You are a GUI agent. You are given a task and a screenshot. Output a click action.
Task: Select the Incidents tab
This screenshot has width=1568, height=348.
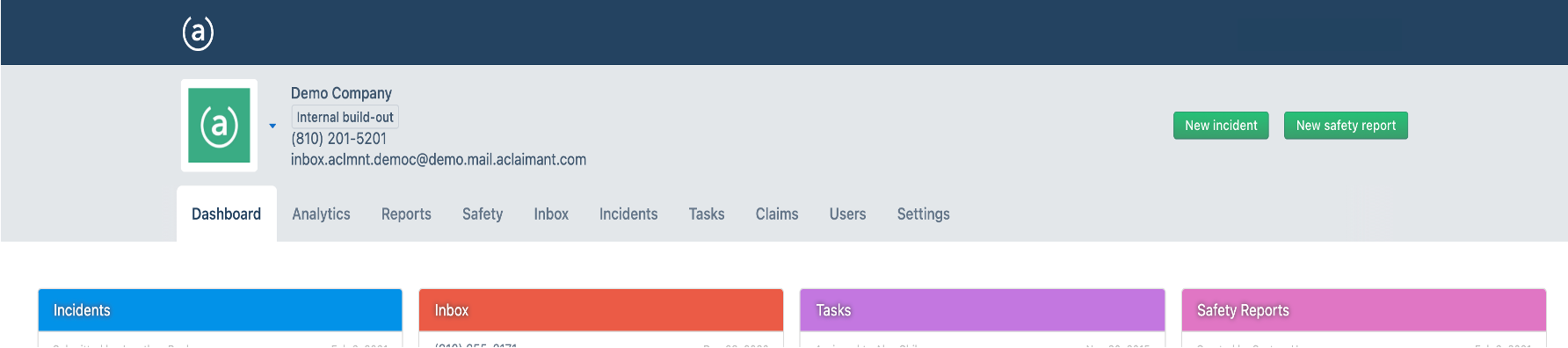point(628,214)
